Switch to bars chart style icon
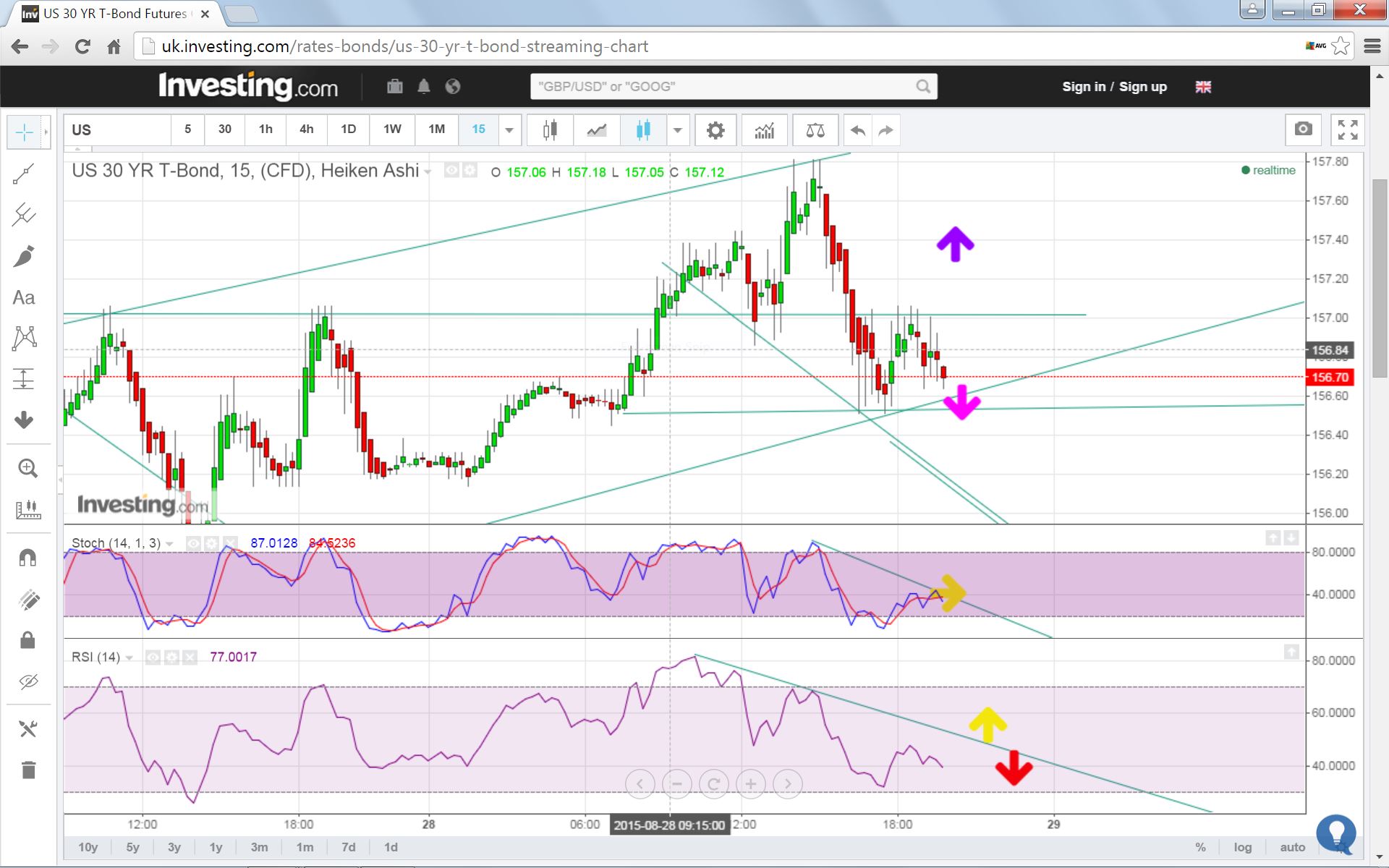This screenshot has height=868, width=1389. coord(551,130)
